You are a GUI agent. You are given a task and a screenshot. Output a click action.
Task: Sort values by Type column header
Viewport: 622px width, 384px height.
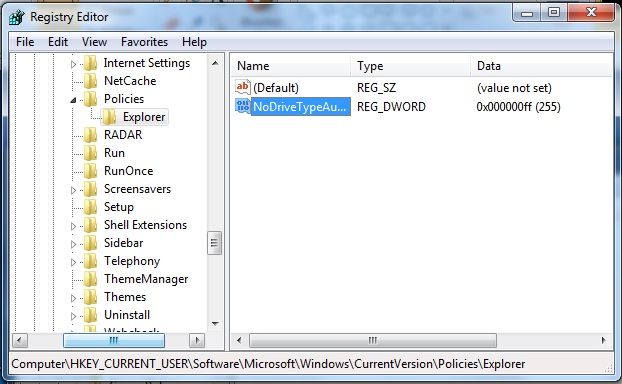tap(411, 65)
